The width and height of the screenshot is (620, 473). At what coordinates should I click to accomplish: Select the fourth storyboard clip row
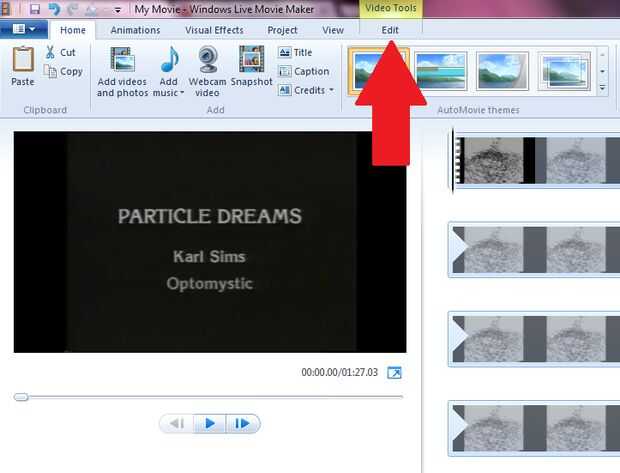[x=534, y=428]
